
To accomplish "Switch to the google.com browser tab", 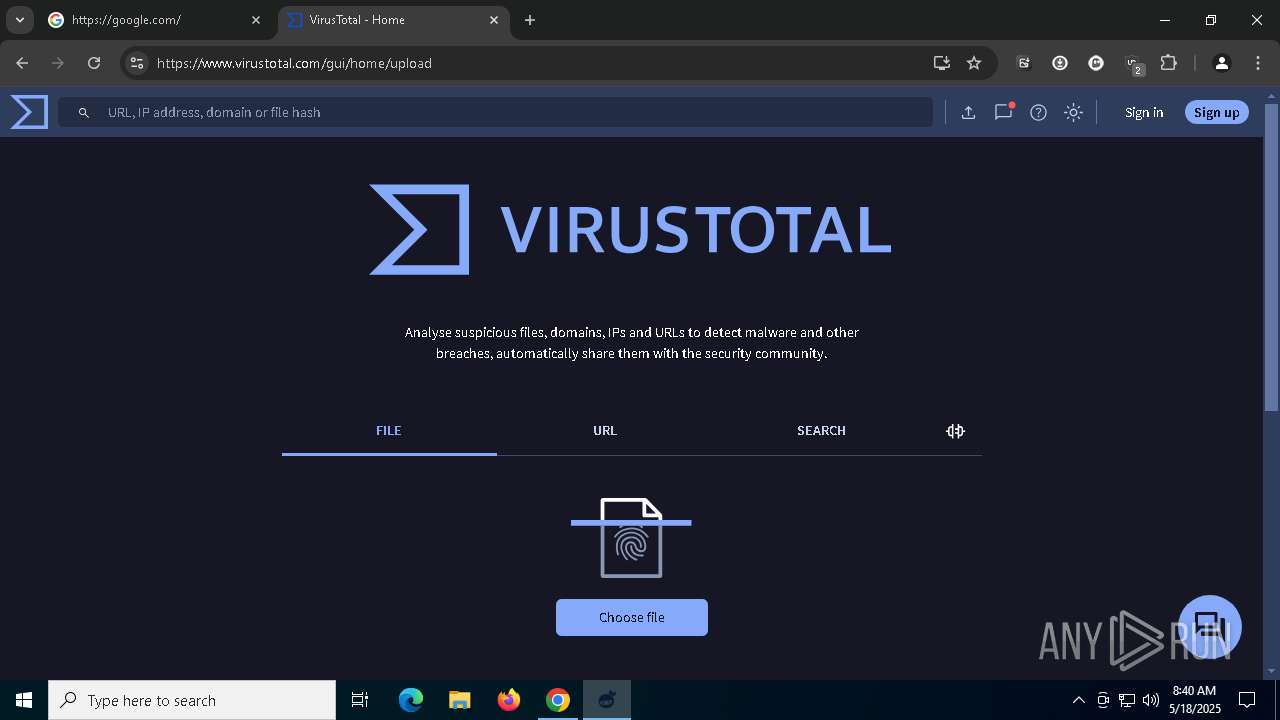I will click(x=155, y=20).
